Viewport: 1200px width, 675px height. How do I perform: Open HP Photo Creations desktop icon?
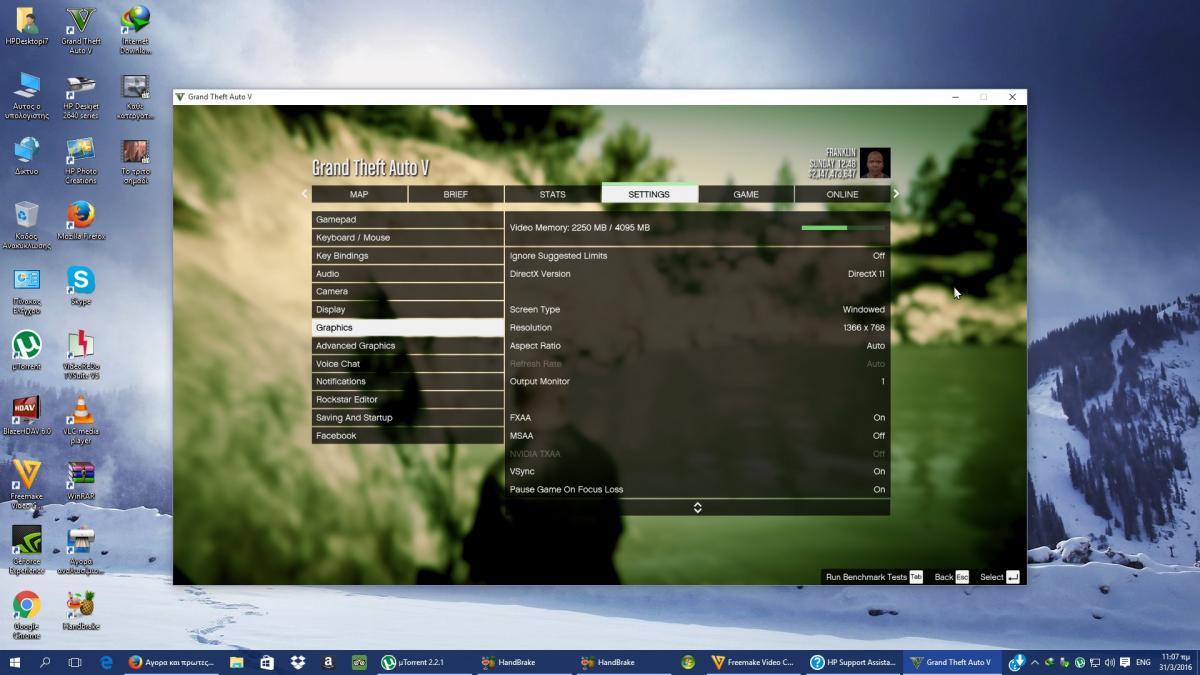(x=80, y=161)
